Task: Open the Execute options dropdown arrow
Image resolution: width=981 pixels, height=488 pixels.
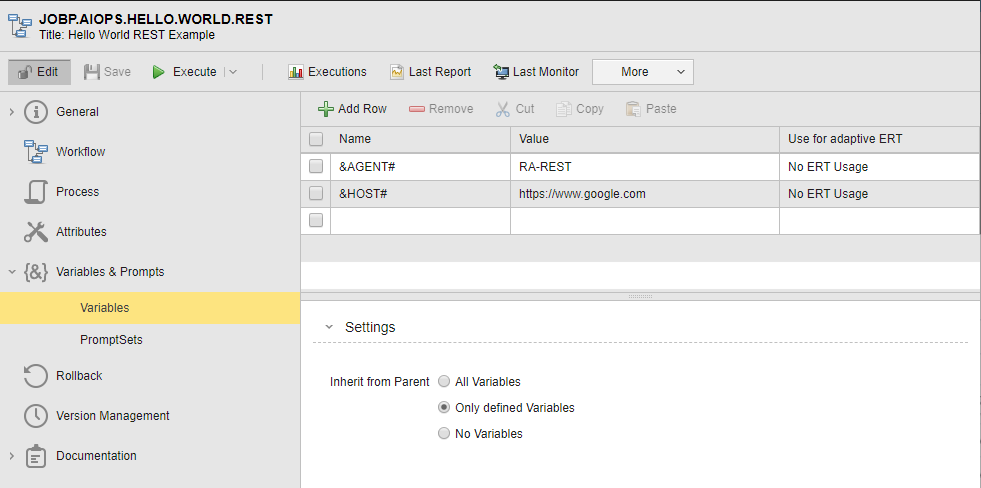Action: coord(233,72)
